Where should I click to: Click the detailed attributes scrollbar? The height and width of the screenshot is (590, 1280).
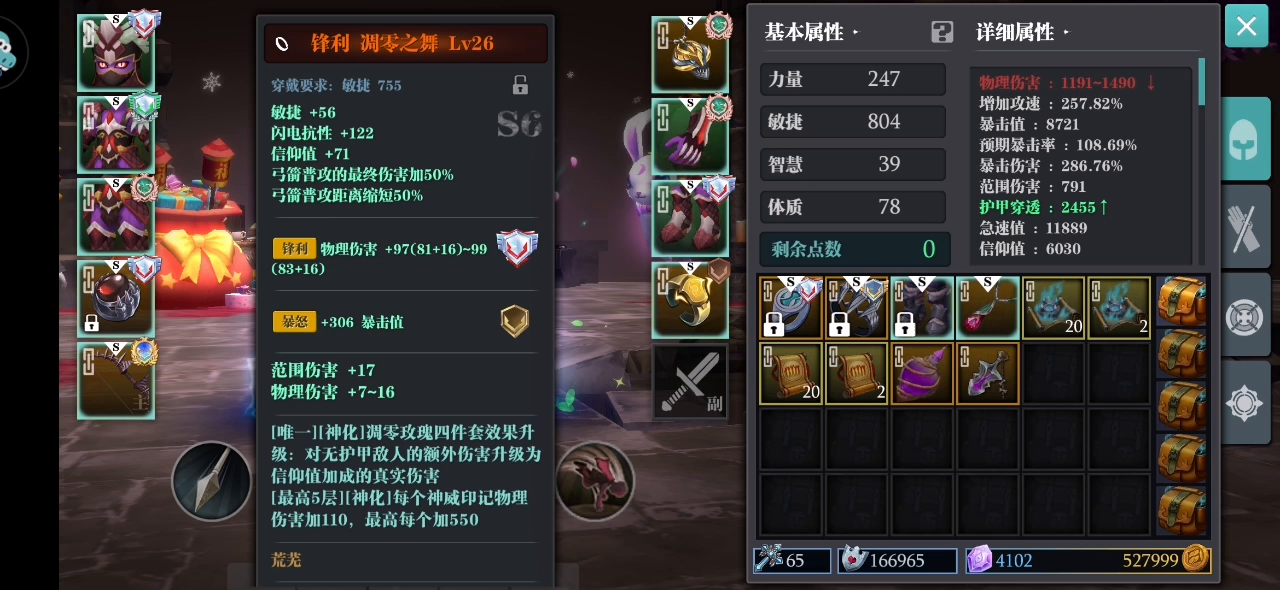point(1201,82)
